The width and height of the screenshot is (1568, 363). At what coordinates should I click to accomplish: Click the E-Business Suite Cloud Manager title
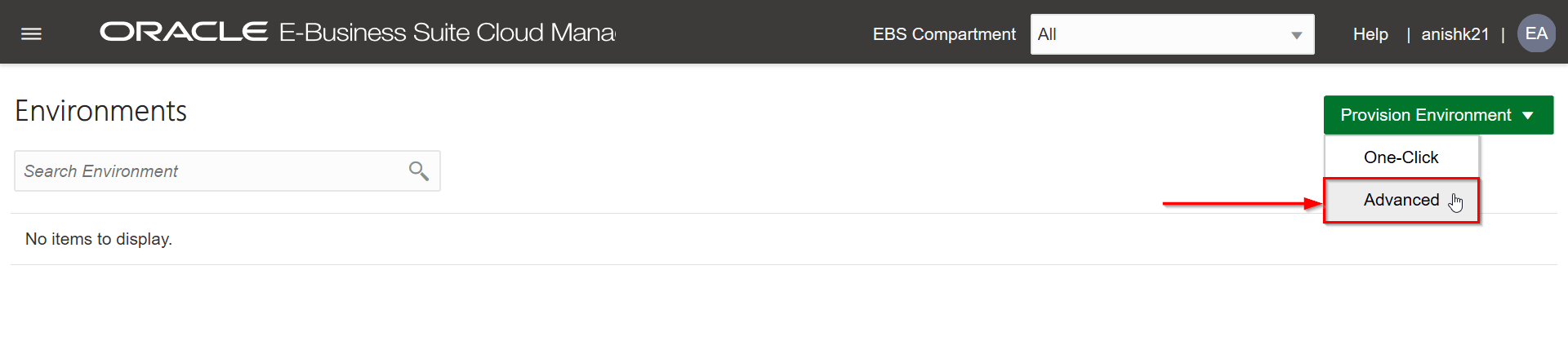point(447,33)
